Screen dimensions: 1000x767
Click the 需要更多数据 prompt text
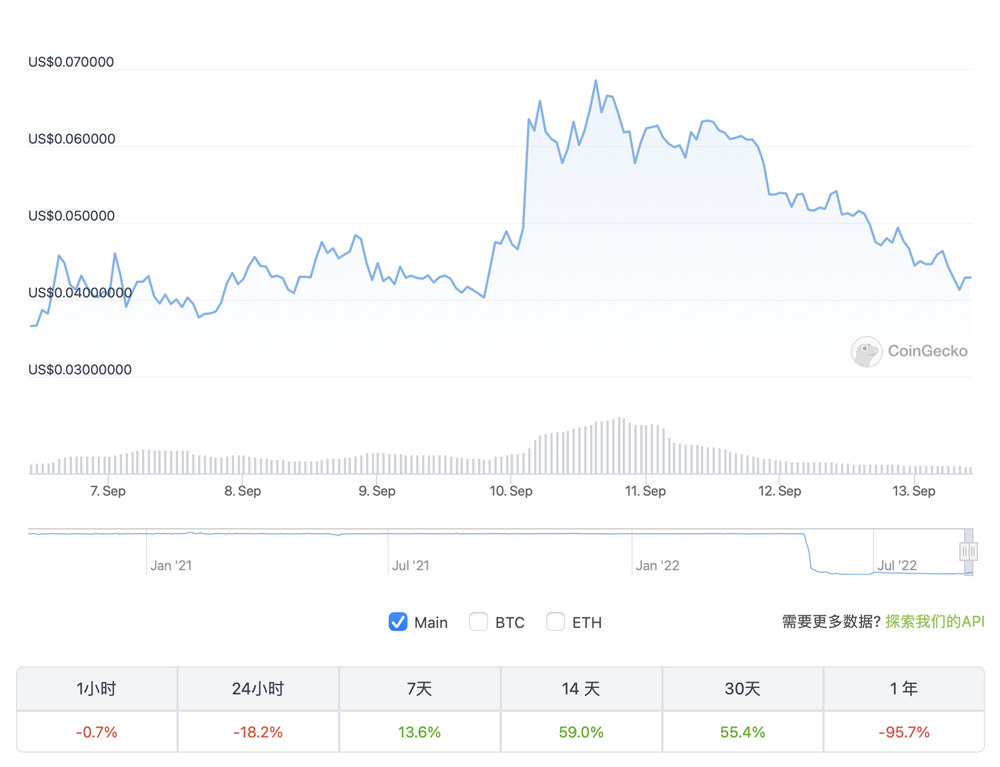831,622
